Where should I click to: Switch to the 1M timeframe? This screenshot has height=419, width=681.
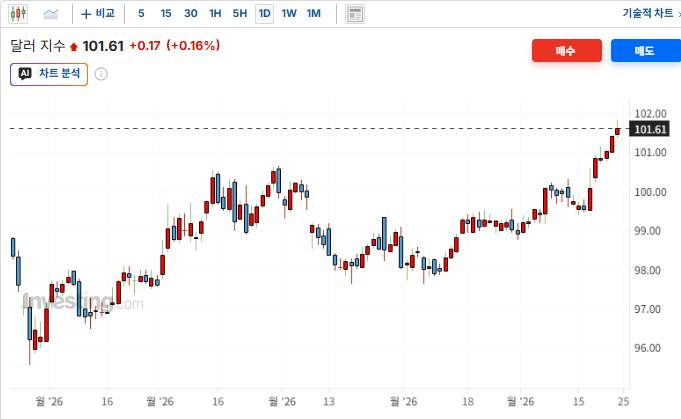(314, 14)
